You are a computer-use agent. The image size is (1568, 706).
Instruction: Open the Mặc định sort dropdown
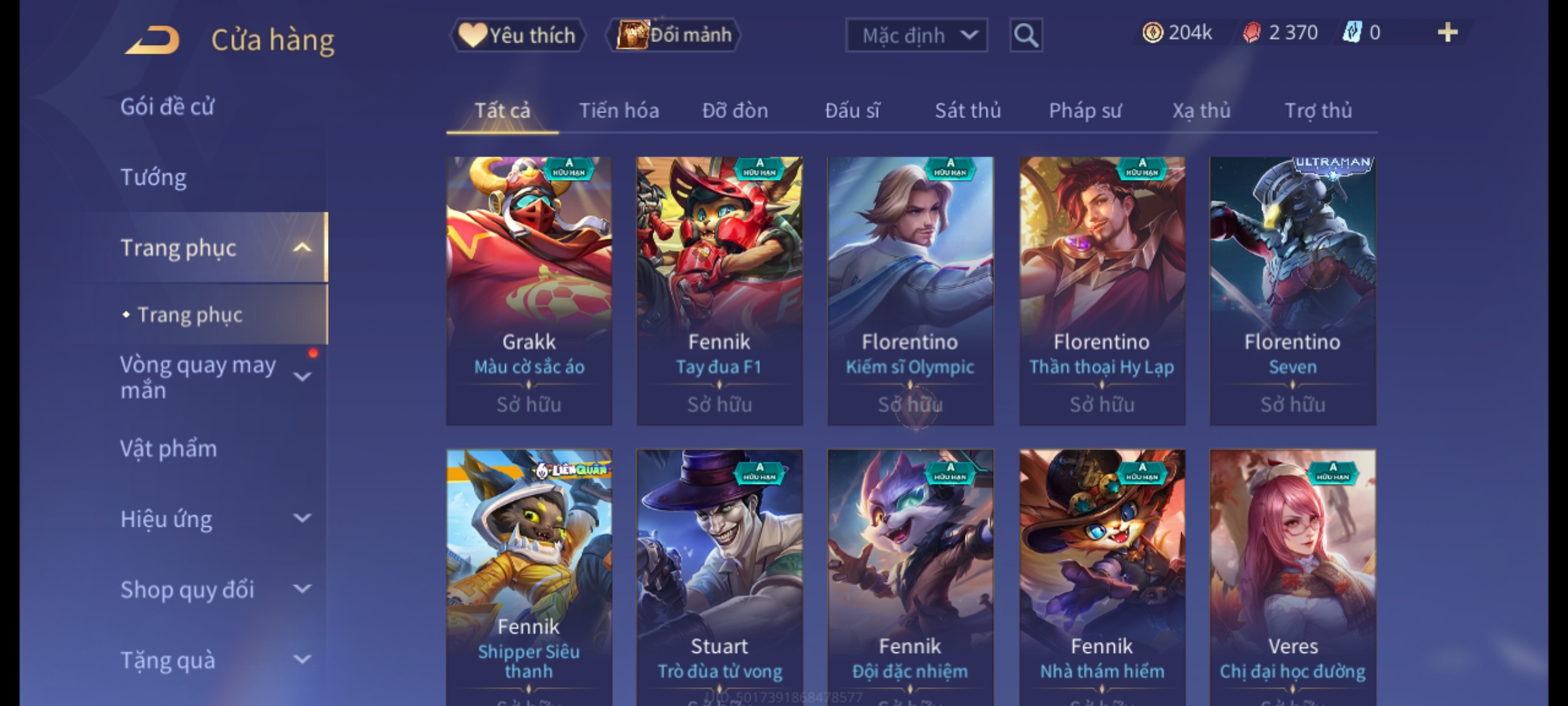(x=916, y=35)
